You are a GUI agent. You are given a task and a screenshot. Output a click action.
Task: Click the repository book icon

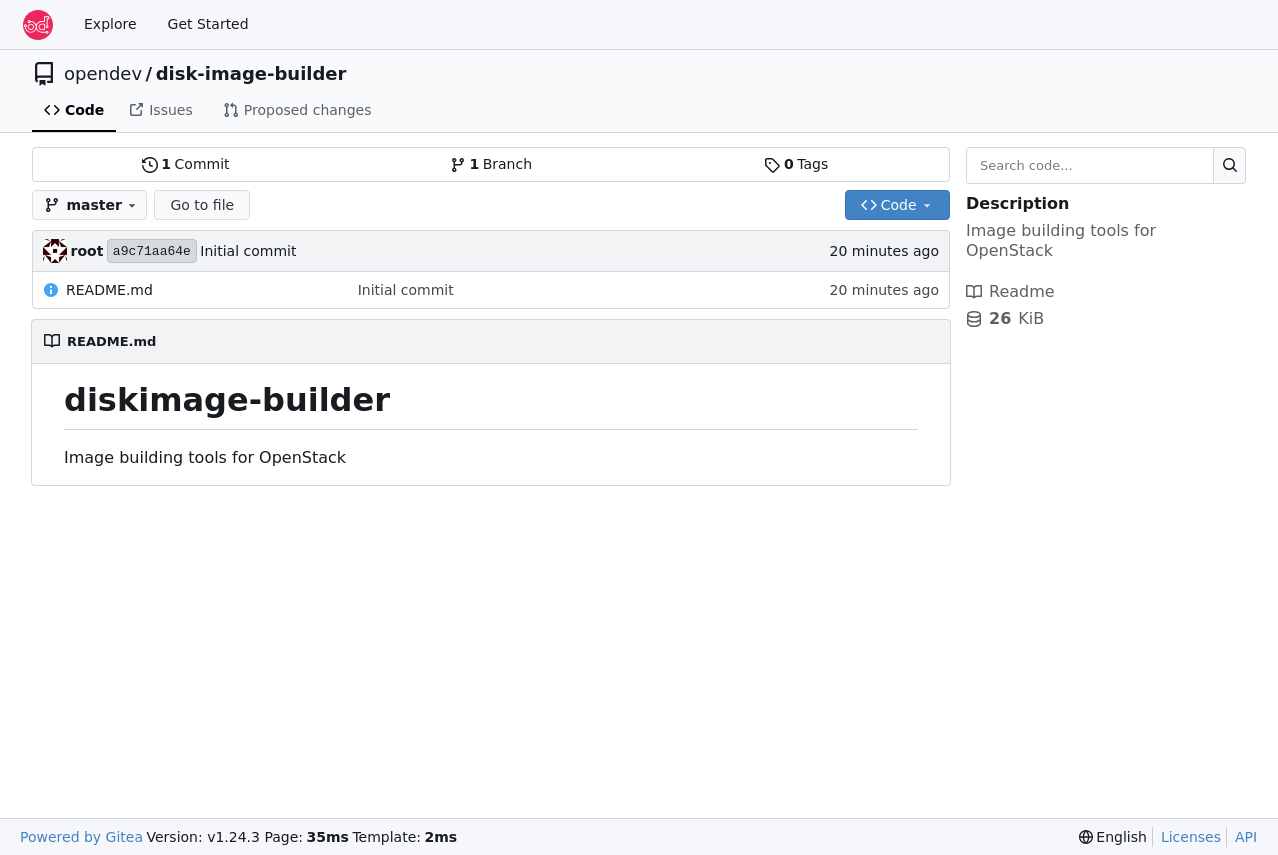[44, 74]
